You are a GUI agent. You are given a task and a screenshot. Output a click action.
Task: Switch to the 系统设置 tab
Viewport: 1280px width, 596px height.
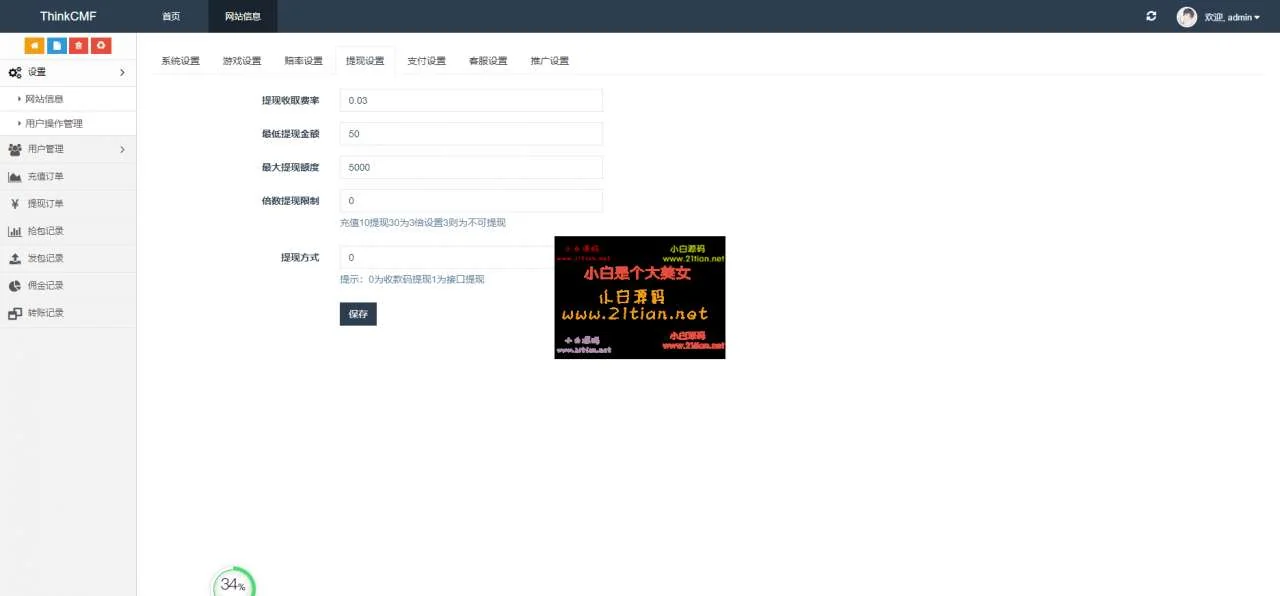click(x=180, y=61)
